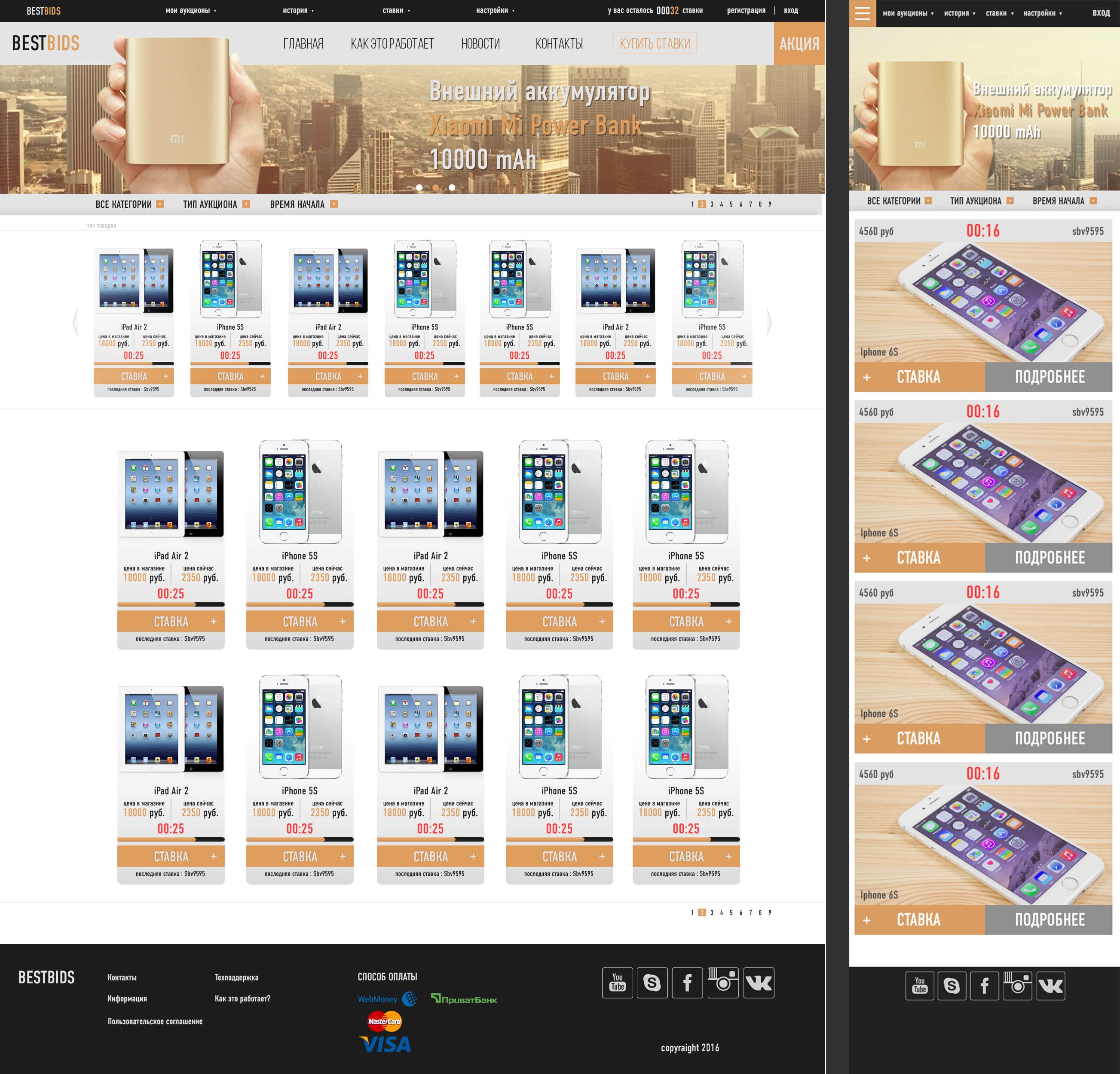Open the YouTube icon in desktop footer
Image resolution: width=1120 pixels, height=1074 pixels.
[x=617, y=982]
